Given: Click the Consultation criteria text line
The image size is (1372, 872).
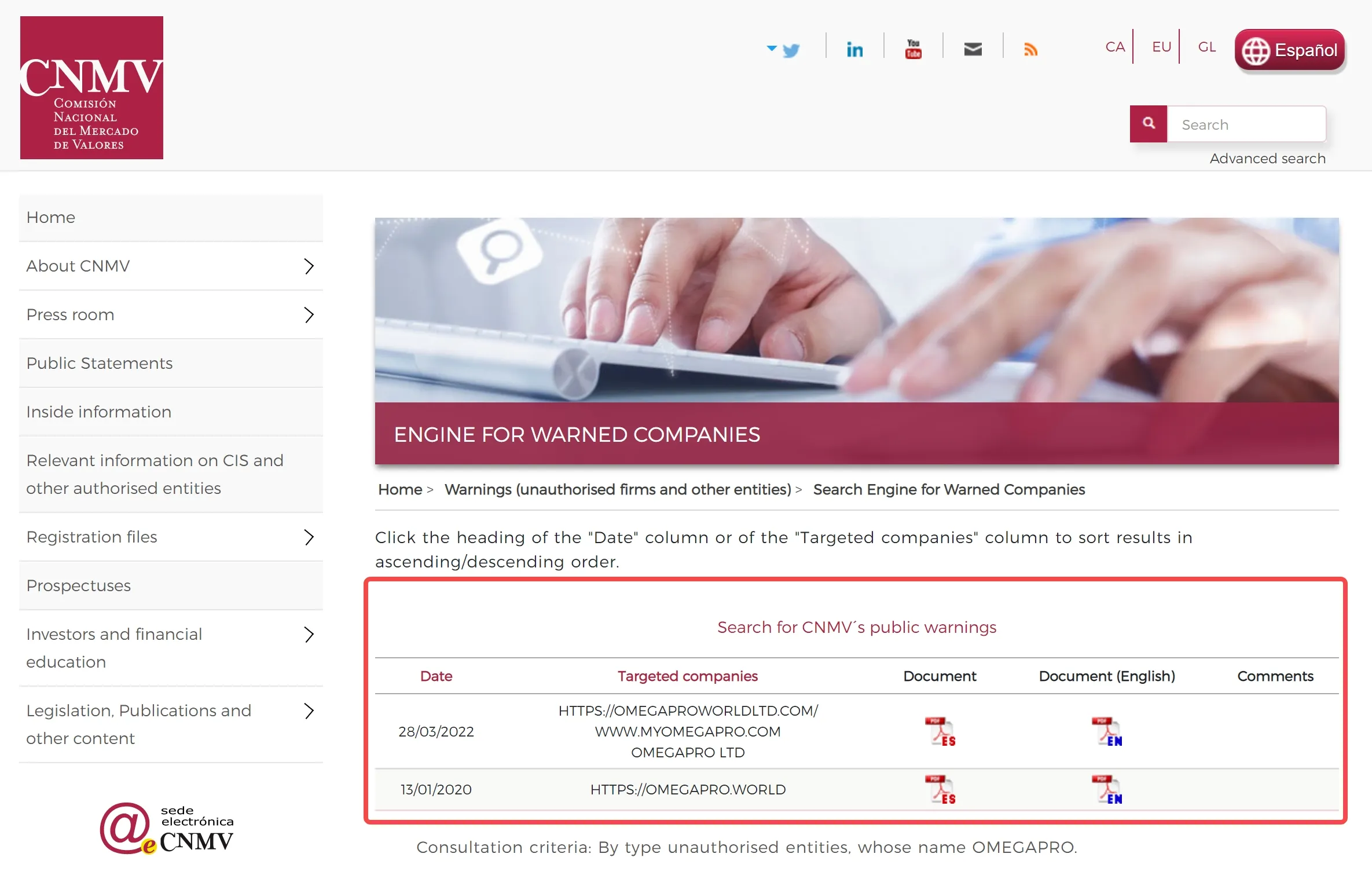Looking at the screenshot, I should point(747,847).
